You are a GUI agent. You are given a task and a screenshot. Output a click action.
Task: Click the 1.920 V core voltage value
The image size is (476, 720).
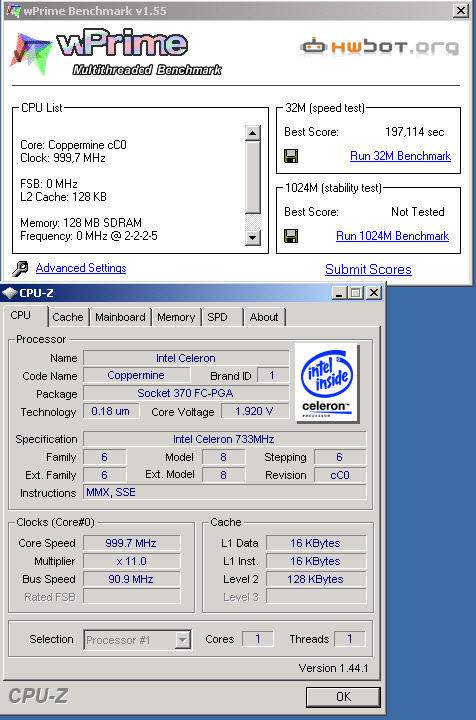(255, 411)
